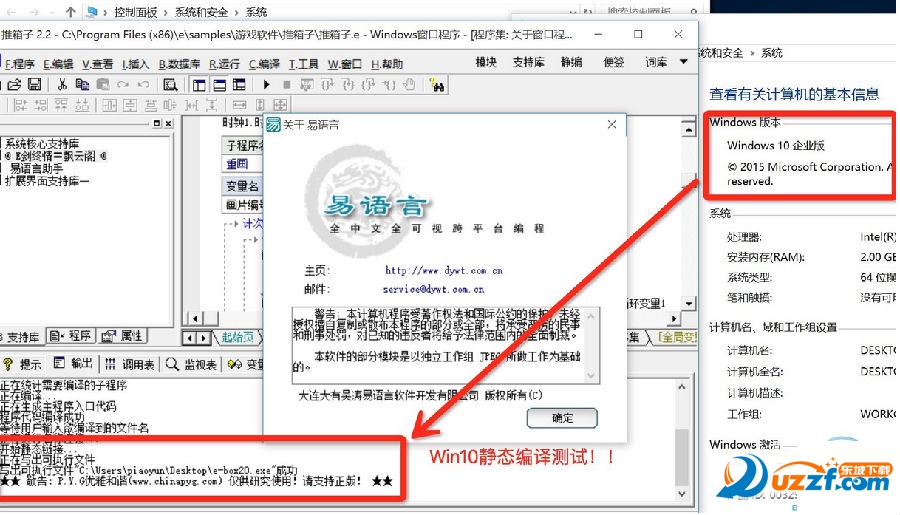Image resolution: width=900 pixels, height=515 pixels.
Task: Click the binoculars Find icon
Action: [437, 85]
